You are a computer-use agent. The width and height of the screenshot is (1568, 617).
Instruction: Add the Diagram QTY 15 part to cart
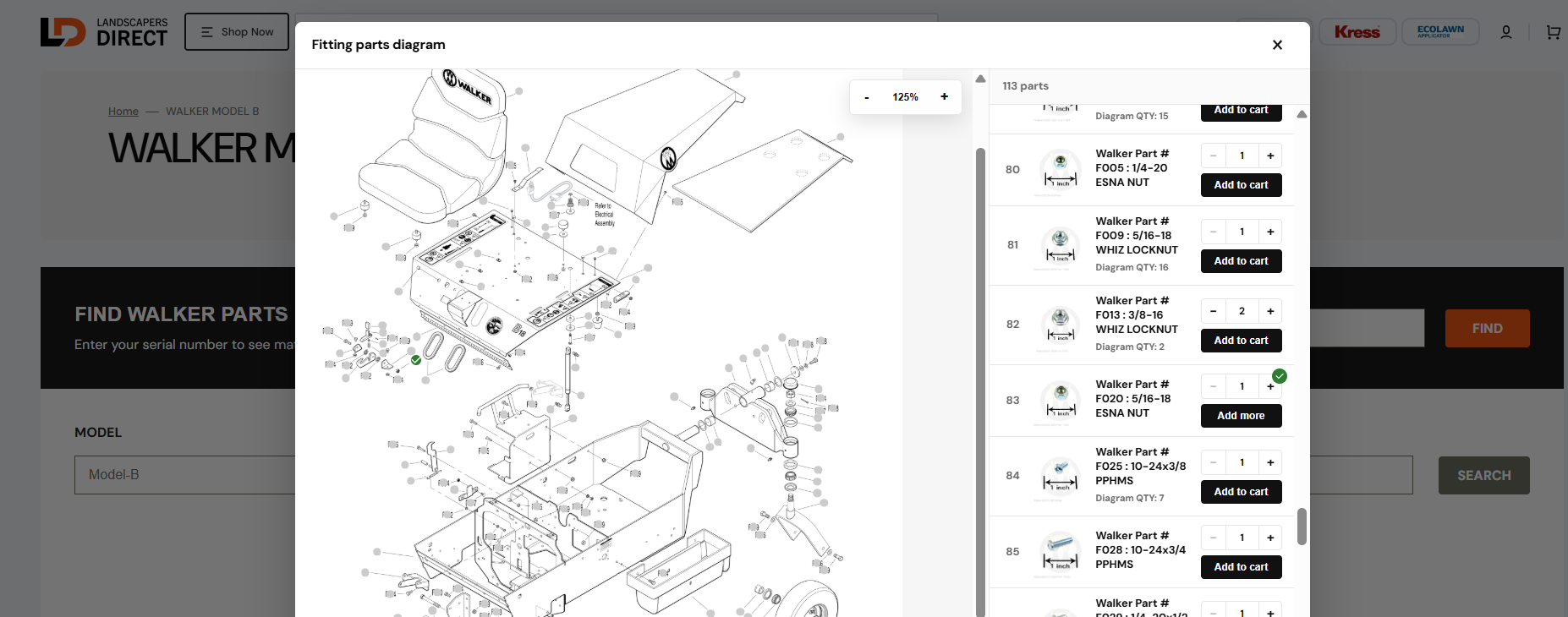1242,112
